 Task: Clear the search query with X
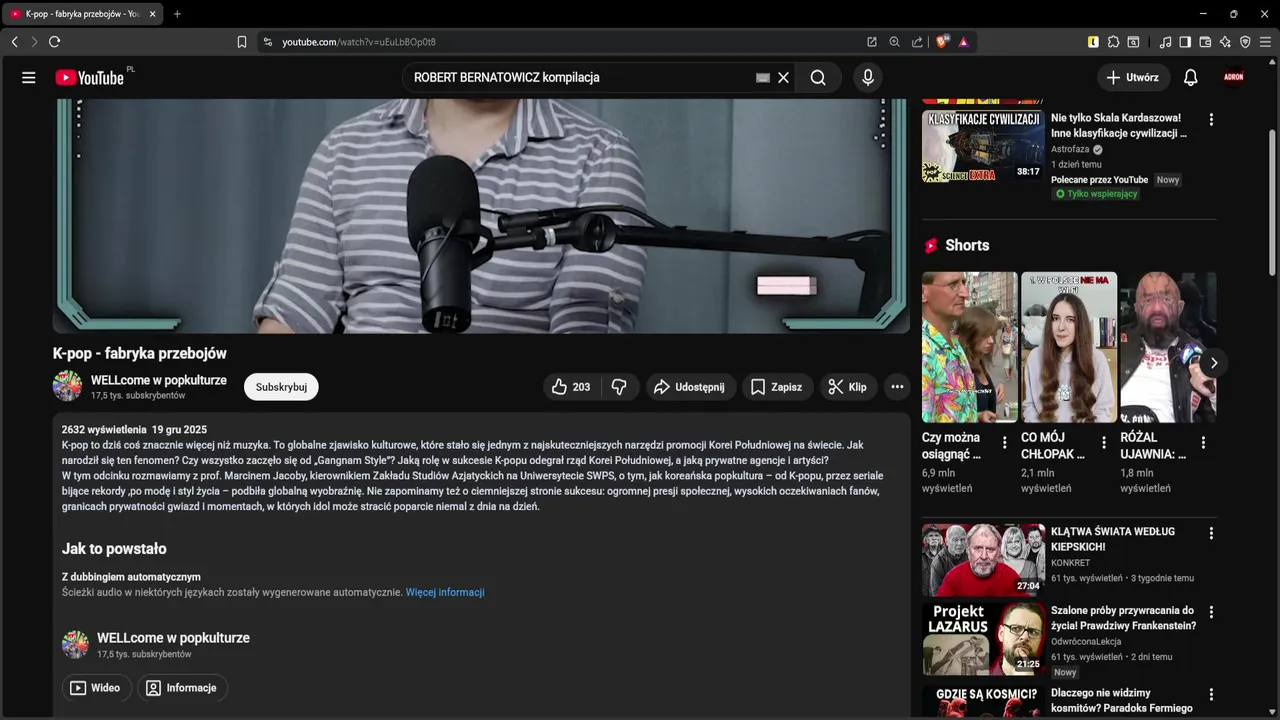point(784,77)
